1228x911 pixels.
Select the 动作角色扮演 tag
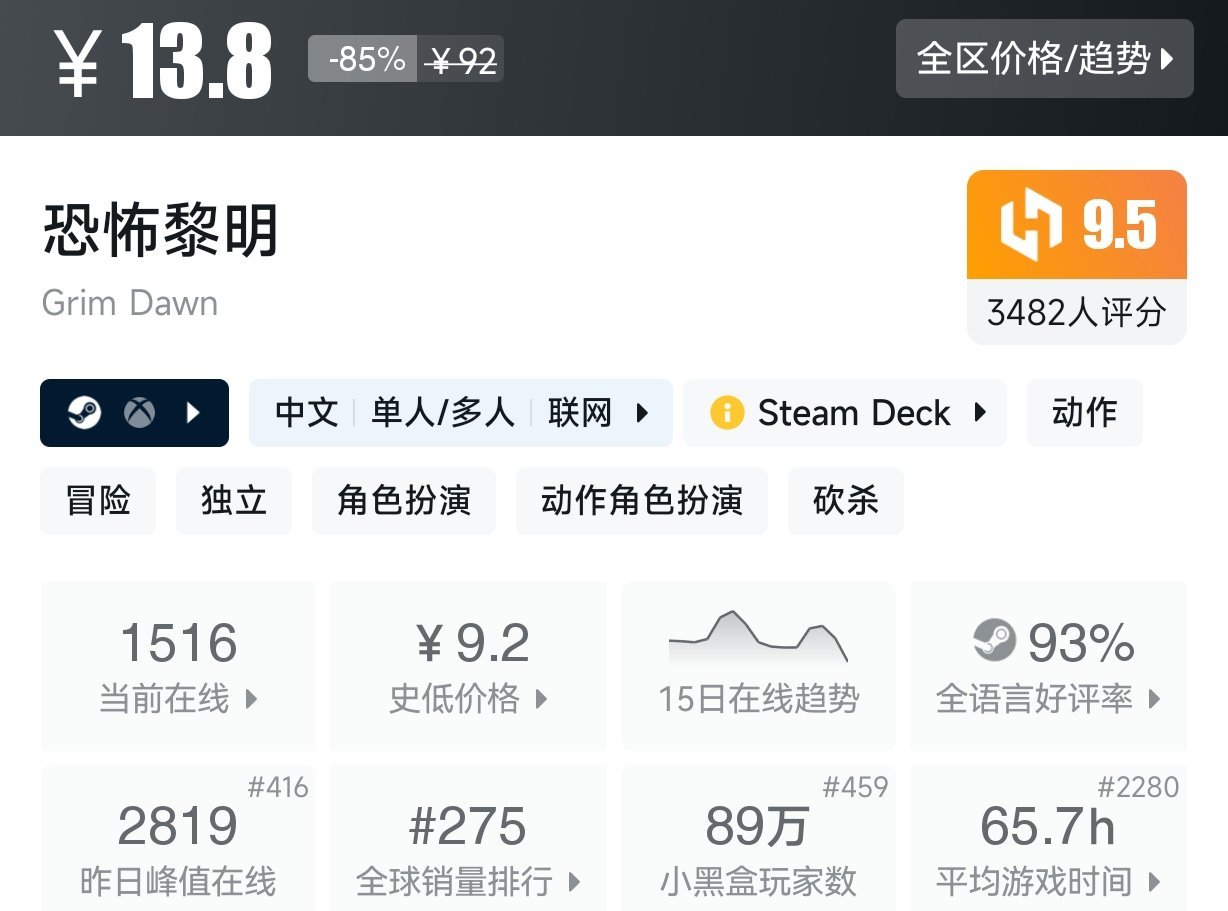tap(642, 501)
